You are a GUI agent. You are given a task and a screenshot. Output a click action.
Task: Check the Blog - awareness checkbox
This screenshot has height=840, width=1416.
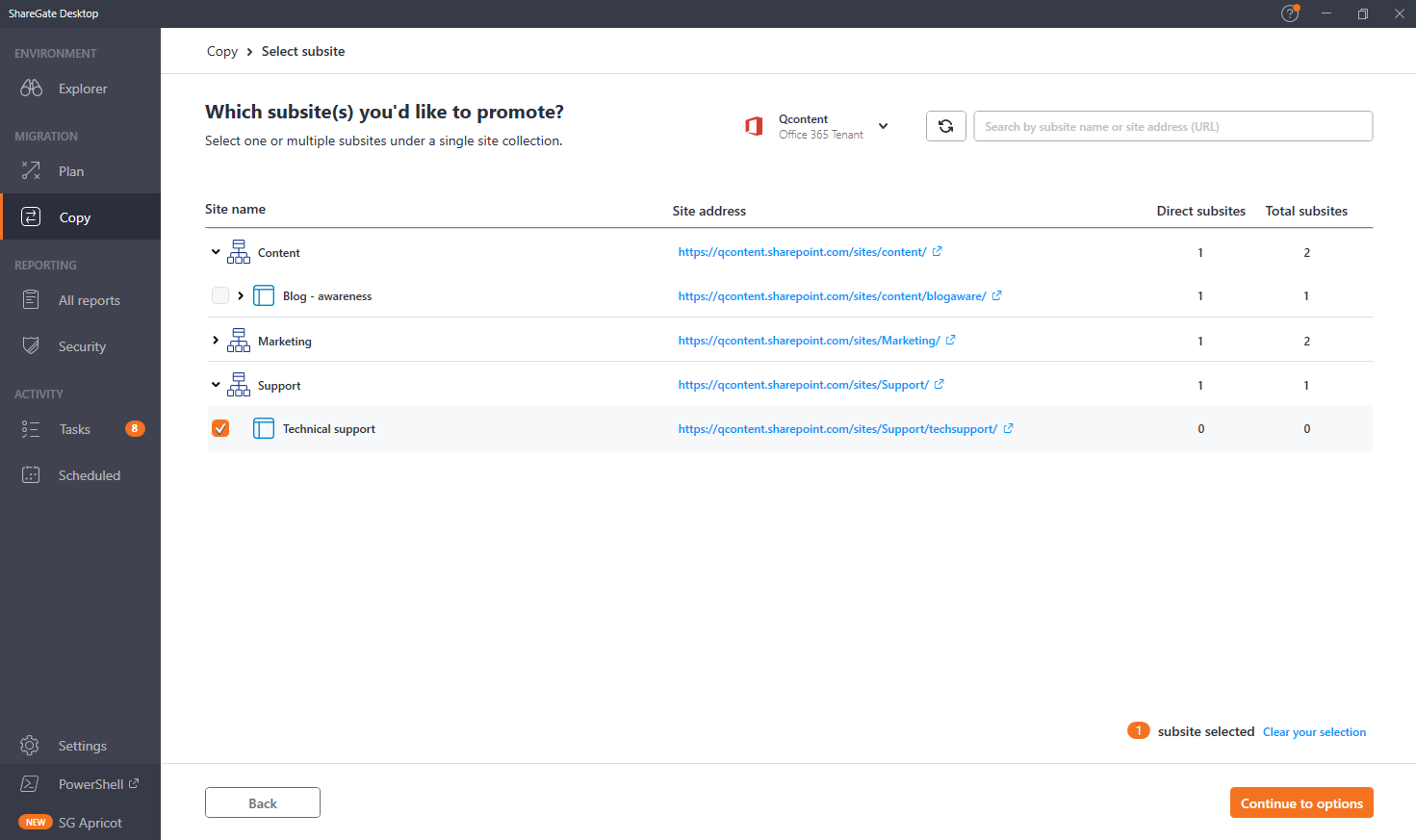point(220,295)
